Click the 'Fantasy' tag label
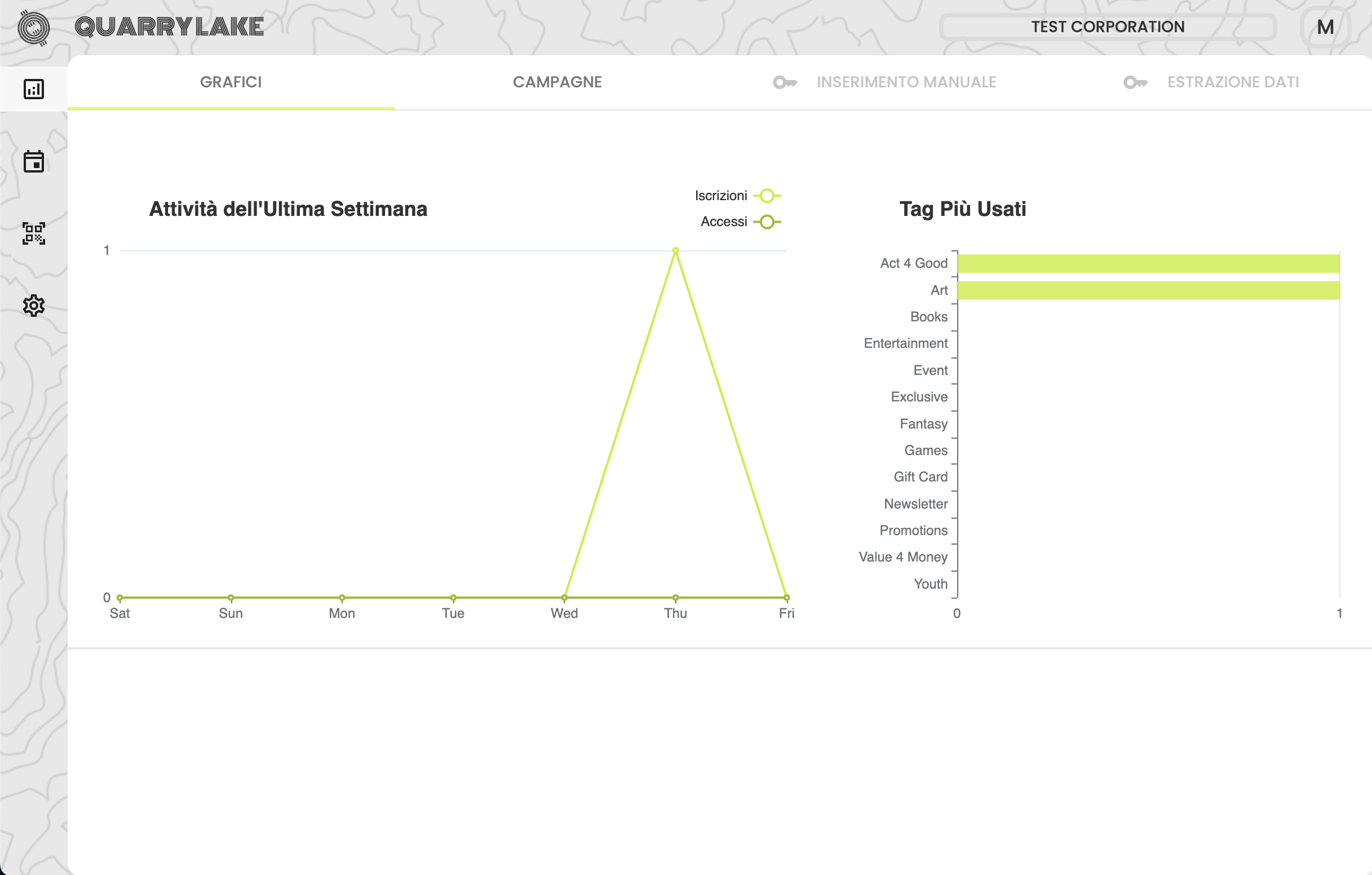The height and width of the screenshot is (875, 1372). 924,424
